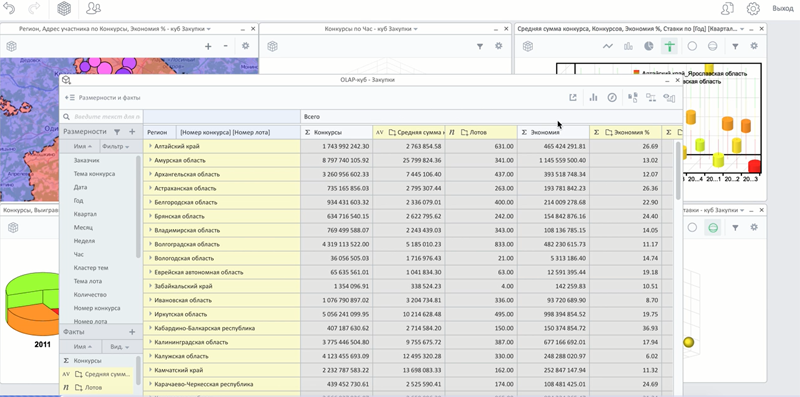
Task: Open Средняя сумма конкурса title dropdown arrow
Action: [742, 29]
